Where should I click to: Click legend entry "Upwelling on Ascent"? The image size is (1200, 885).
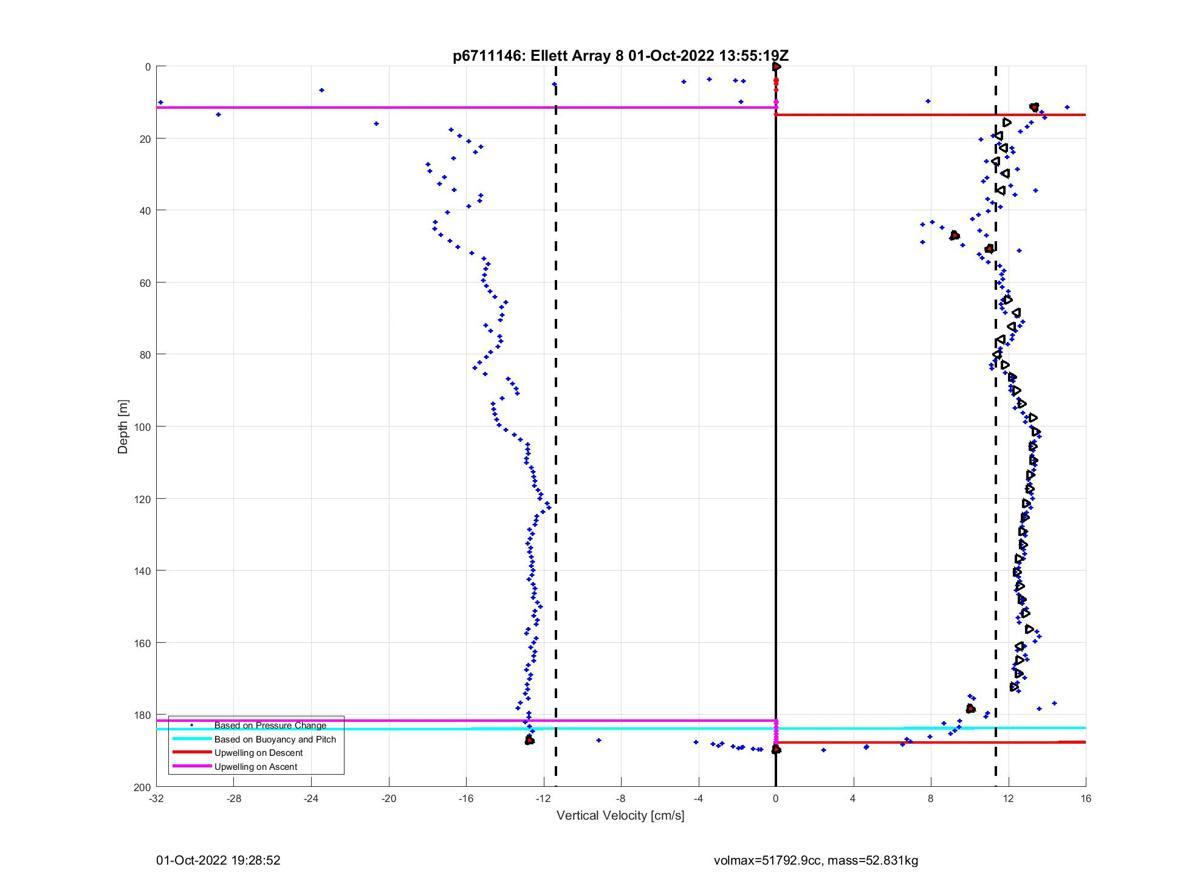[x=255, y=767]
